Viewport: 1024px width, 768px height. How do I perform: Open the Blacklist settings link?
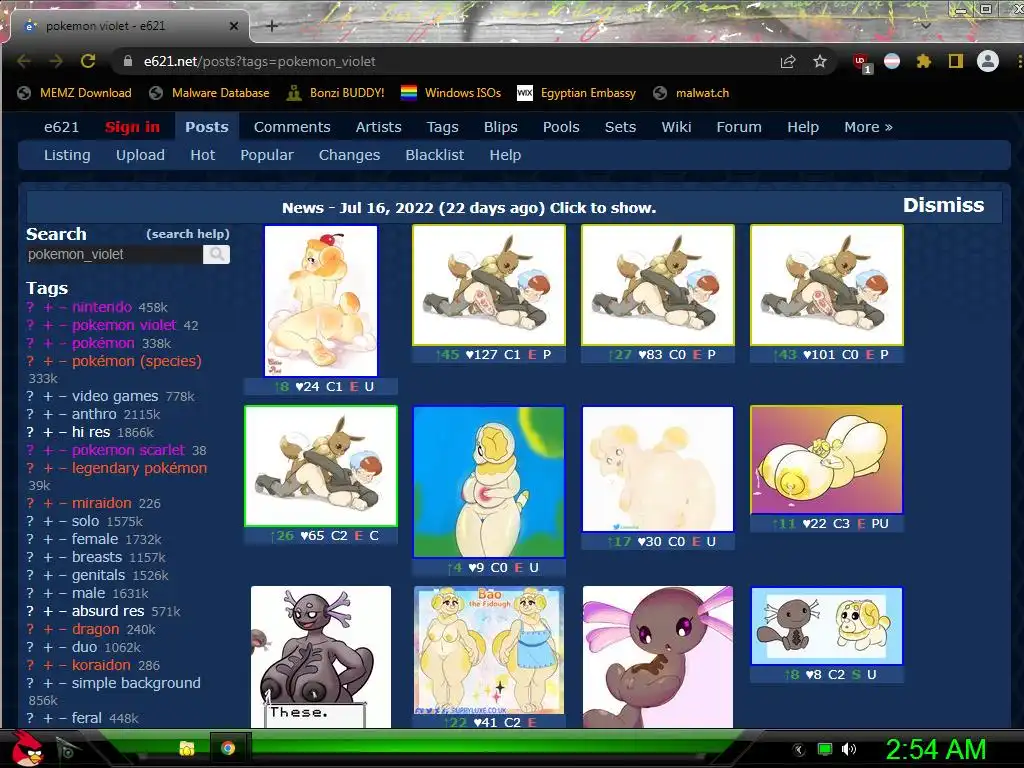click(434, 155)
